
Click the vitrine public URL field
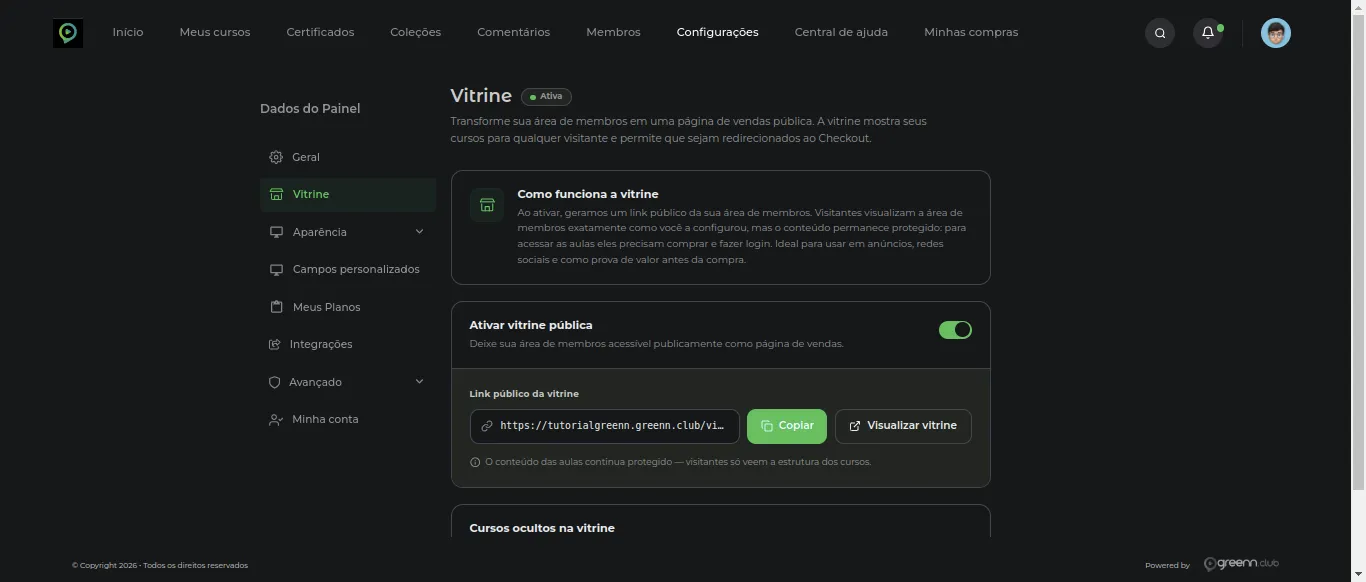pyautogui.click(x=605, y=426)
